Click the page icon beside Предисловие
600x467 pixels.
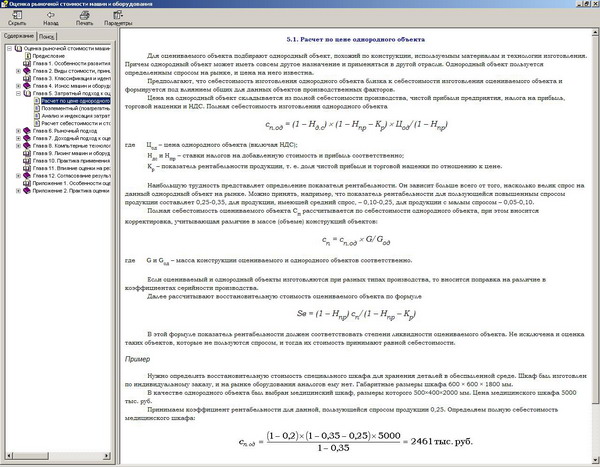click(x=27, y=56)
